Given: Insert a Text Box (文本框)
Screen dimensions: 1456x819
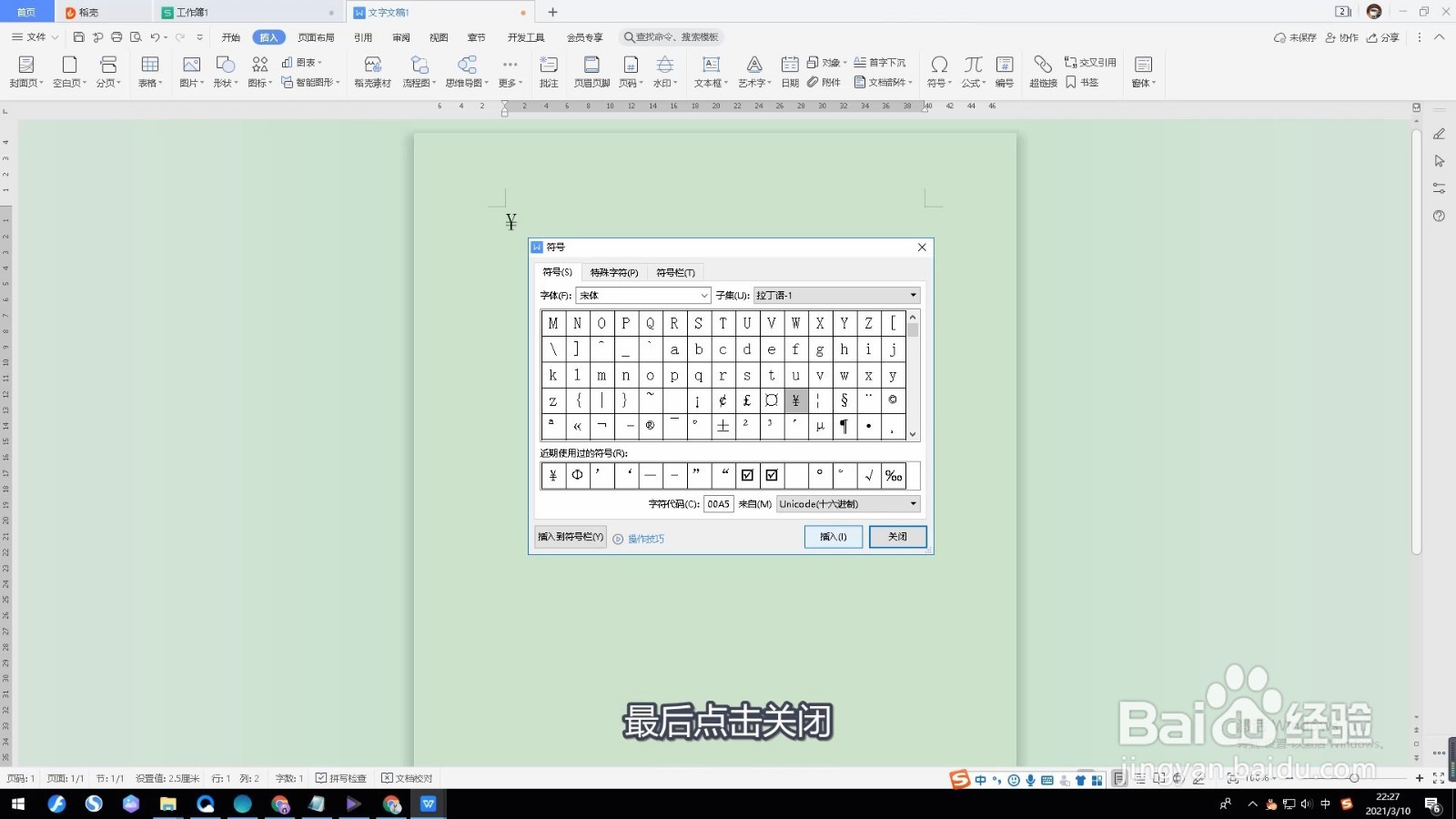Looking at the screenshot, I should tap(711, 71).
